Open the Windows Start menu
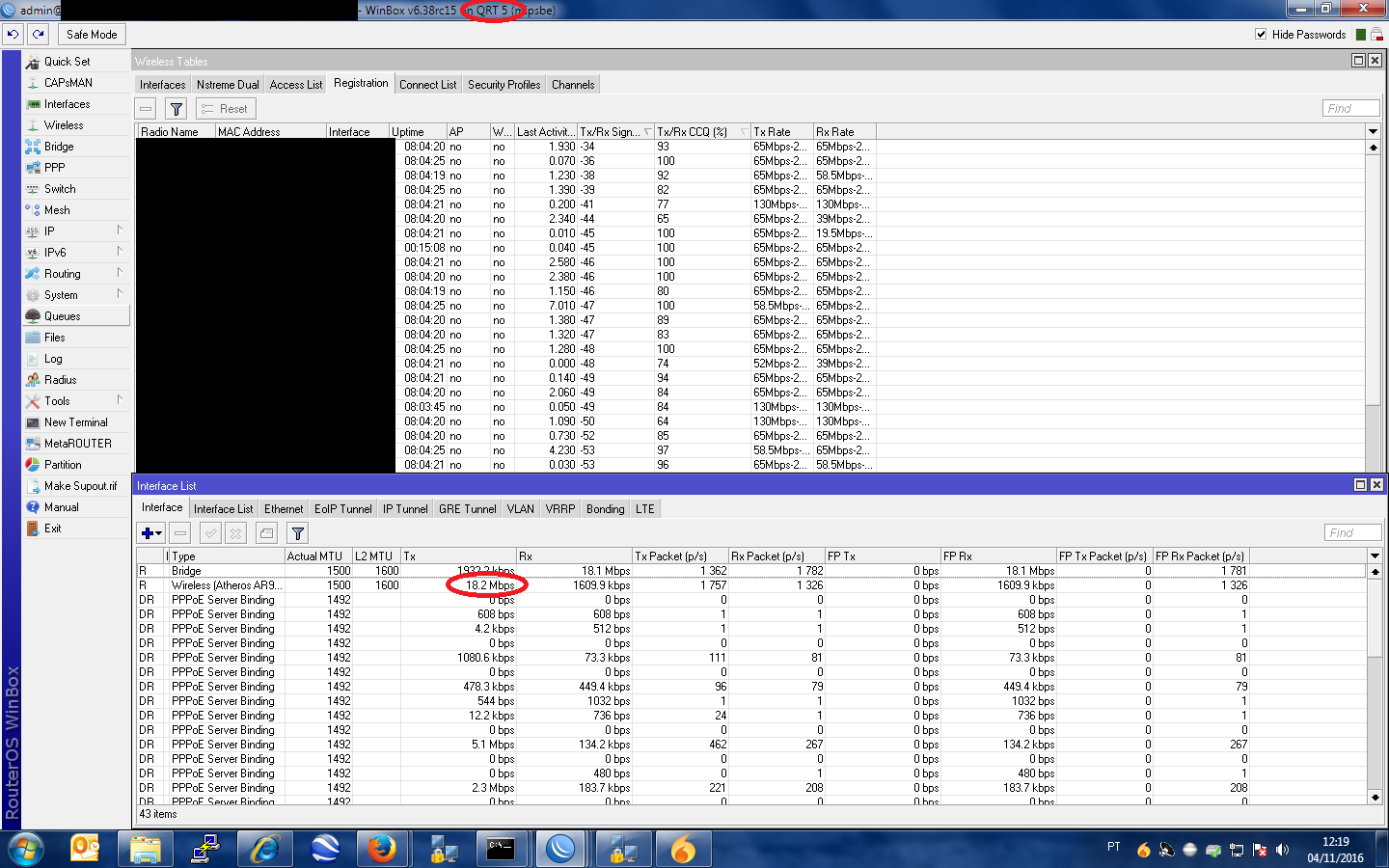The width and height of the screenshot is (1389, 868). click(27, 849)
